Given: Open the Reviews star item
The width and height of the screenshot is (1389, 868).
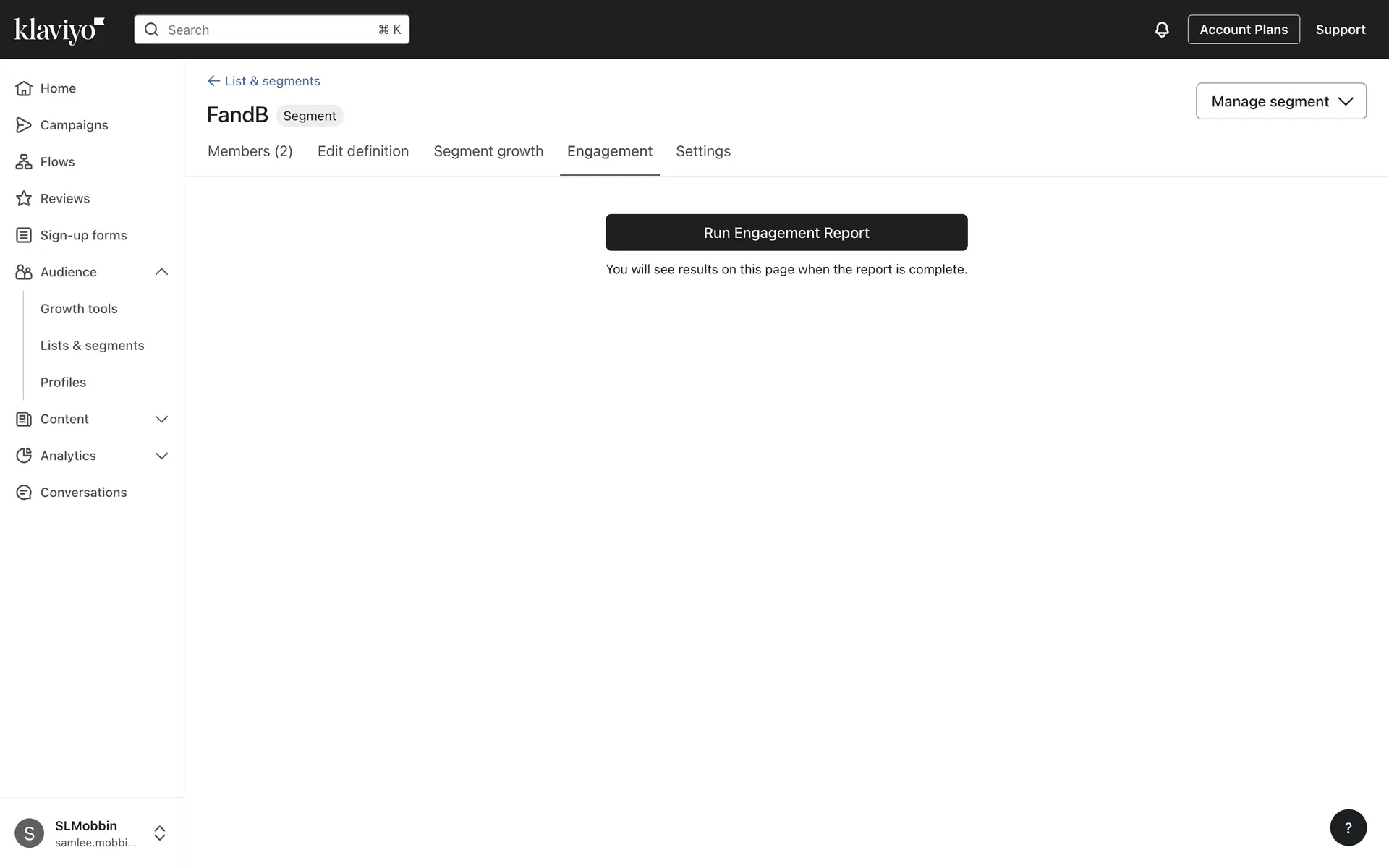Looking at the screenshot, I should click(x=64, y=199).
